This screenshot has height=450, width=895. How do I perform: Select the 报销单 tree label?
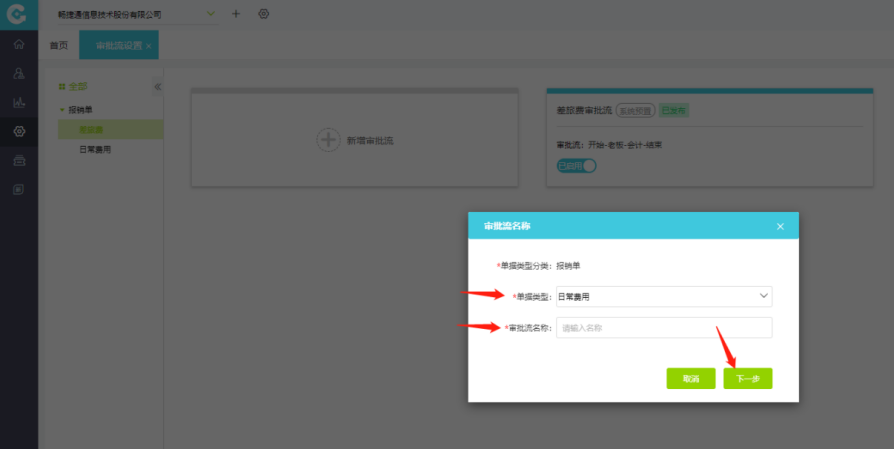[80, 110]
